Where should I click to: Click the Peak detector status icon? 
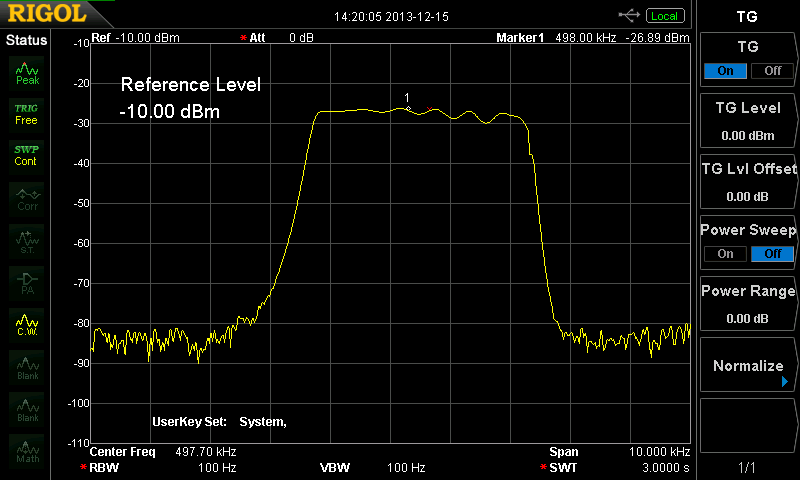27,72
